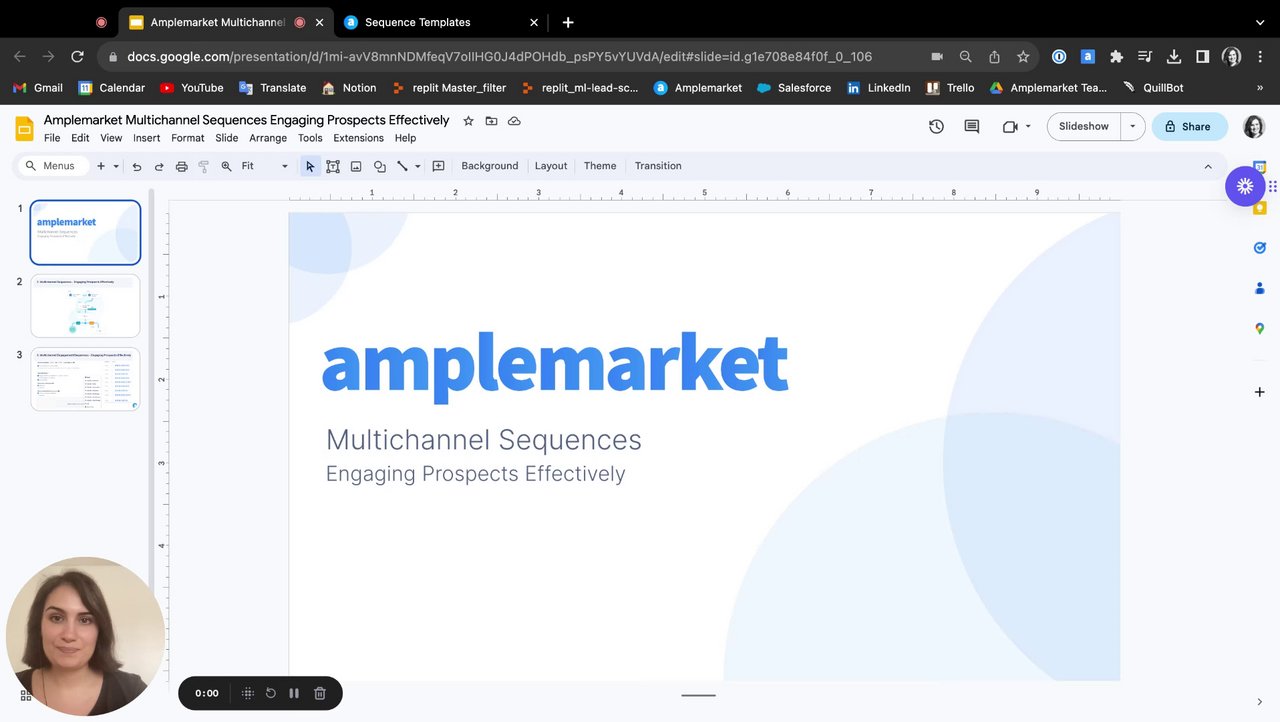Click the Zoom magnifier tool
The width and height of the screenshot is (1280, 722).
click(x=227, y=166)
